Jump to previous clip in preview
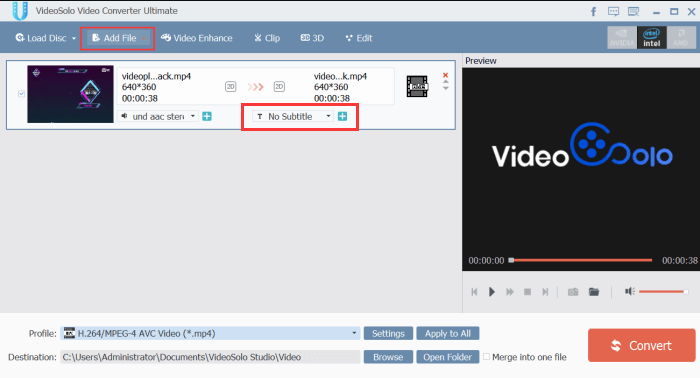The image size is (700, 378). click(x=474, y=292)
